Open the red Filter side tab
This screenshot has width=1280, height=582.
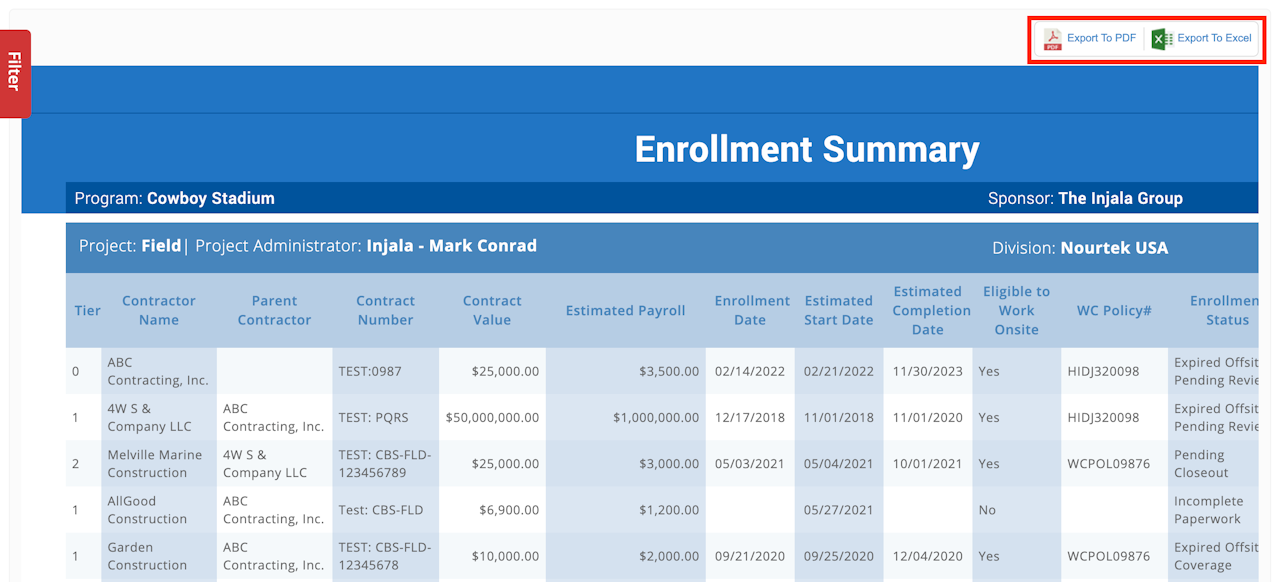[15, 73]
